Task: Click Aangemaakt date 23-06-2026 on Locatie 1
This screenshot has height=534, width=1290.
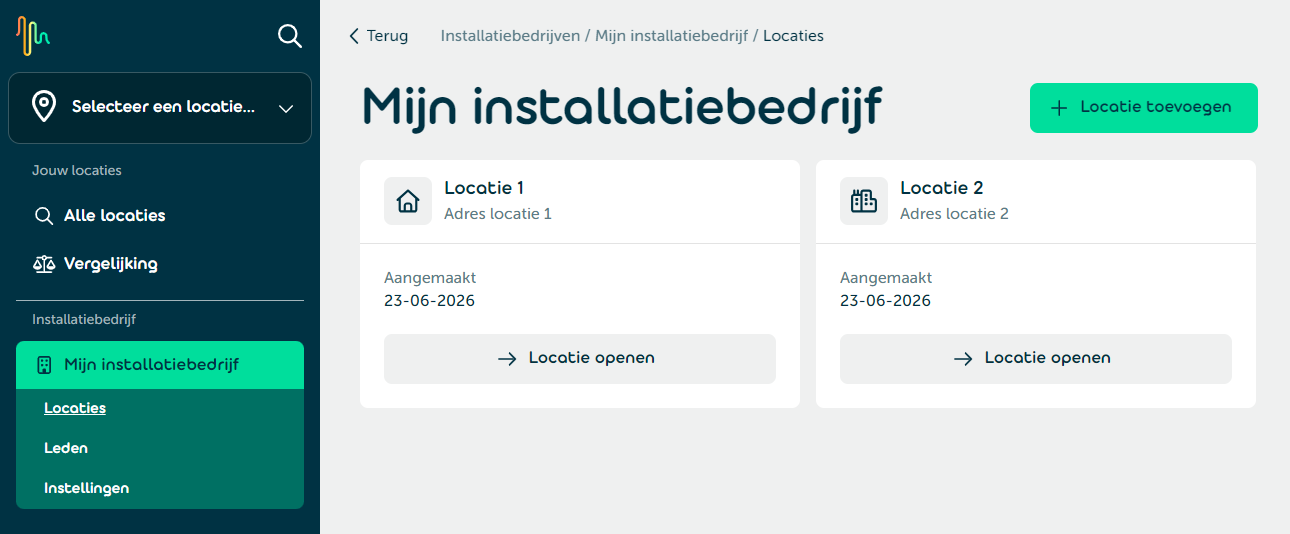Action: [x=429, y=301]
